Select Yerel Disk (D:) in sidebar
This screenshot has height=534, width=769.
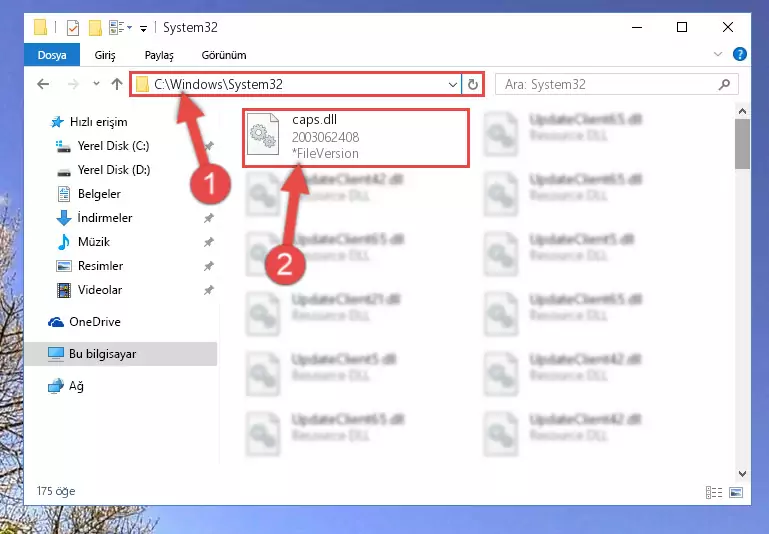pyautogui.click(x=114, y=170)
